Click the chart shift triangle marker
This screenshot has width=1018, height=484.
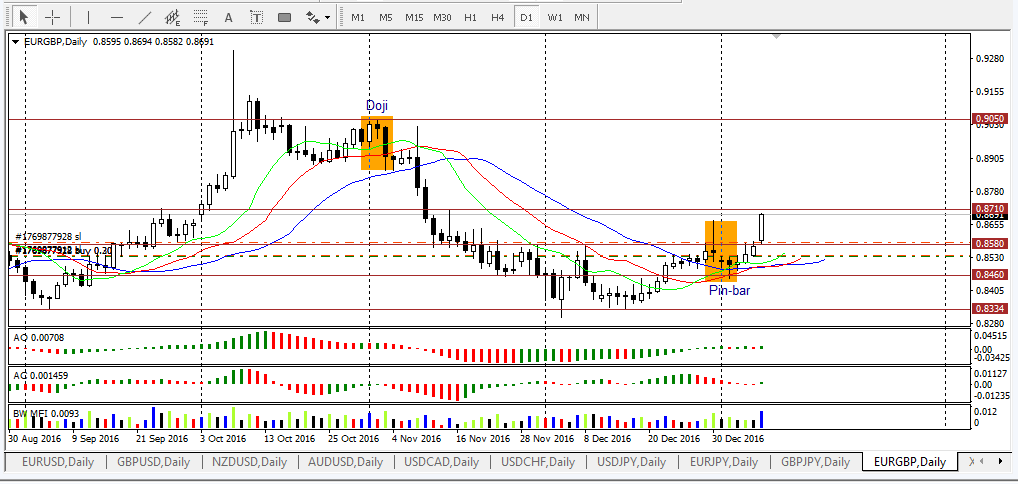click(776, 37)
